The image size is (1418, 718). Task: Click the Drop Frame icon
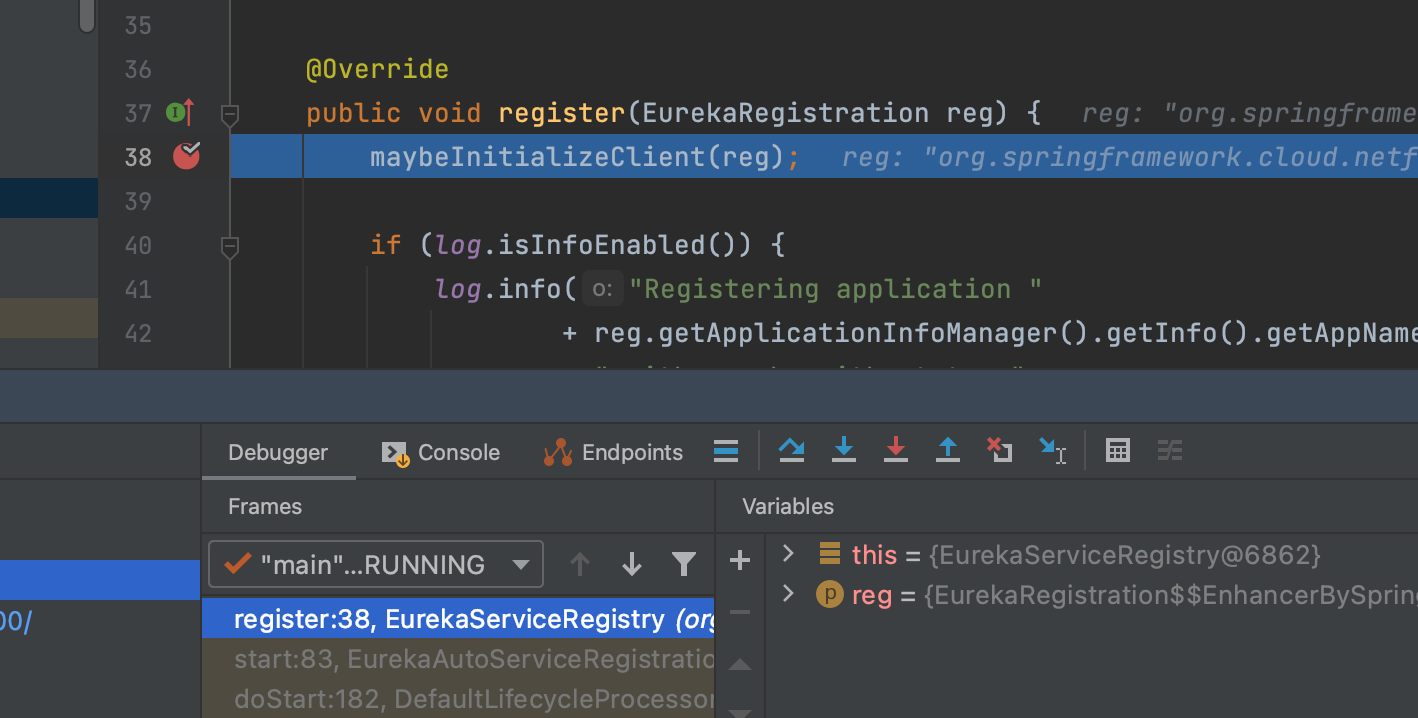pyautogui.click(x=999, y=451)
